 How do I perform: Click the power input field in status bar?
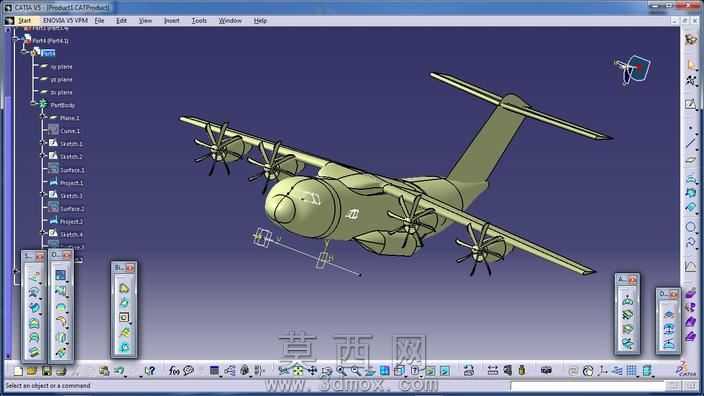587,386
